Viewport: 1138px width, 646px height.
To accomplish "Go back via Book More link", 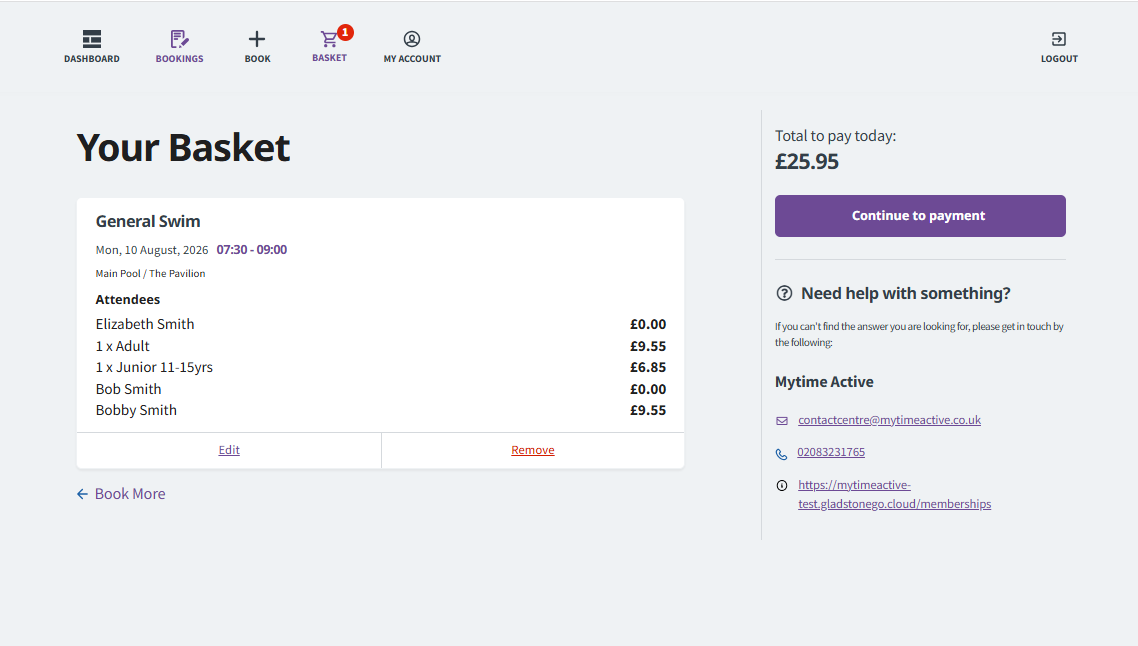I will click(x=130, y=494).
